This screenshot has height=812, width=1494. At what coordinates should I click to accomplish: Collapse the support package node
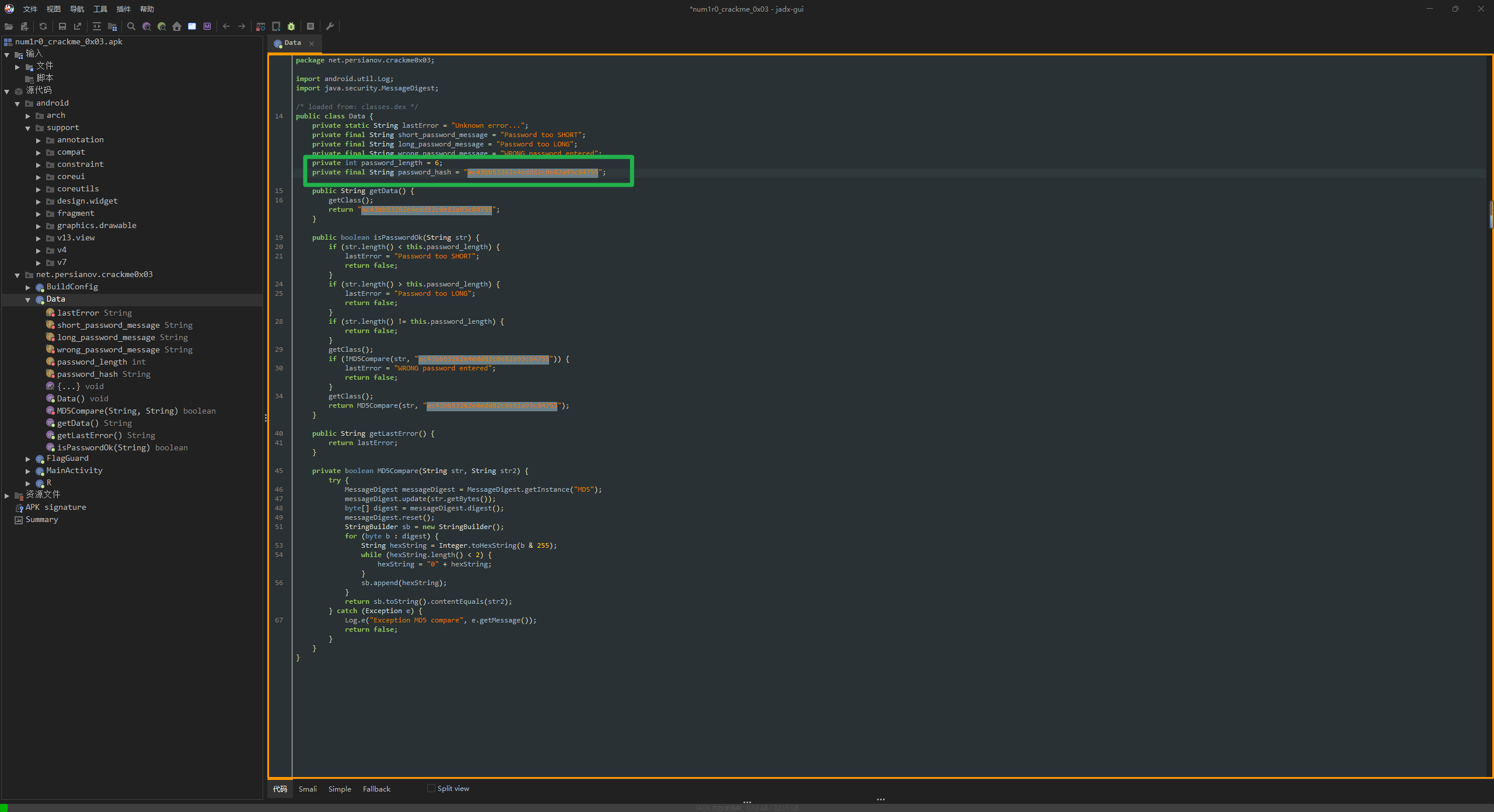(28, 128)
